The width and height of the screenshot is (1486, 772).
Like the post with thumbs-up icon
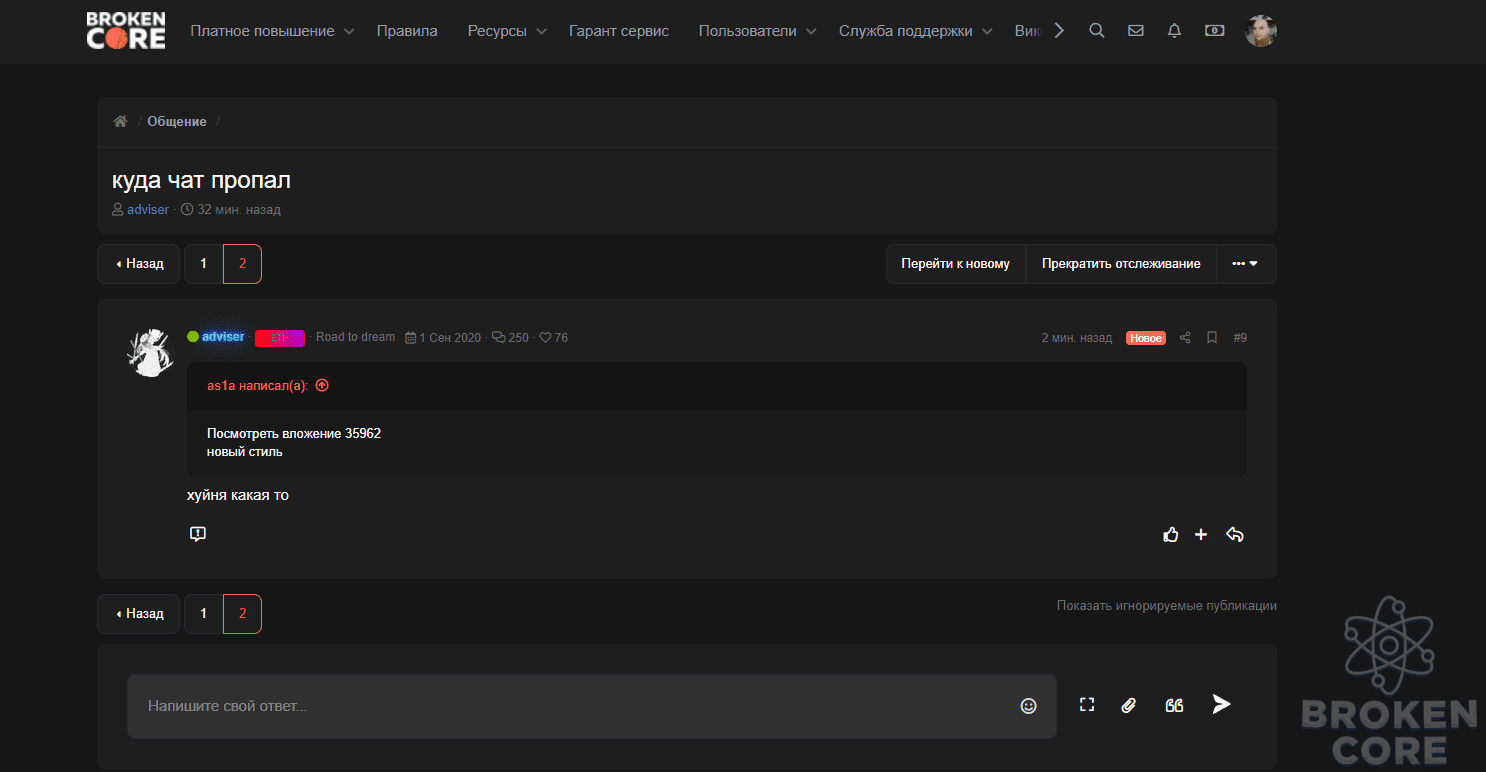pos(1171,535)
